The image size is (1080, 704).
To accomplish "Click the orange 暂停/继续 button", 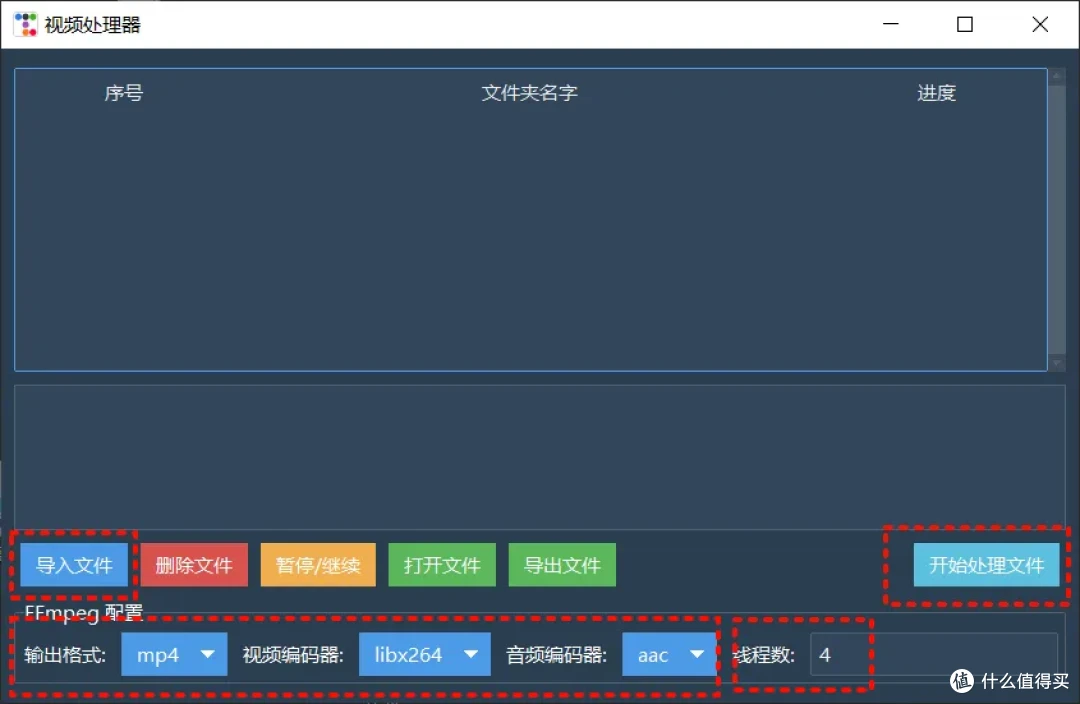I will (318, 565).
